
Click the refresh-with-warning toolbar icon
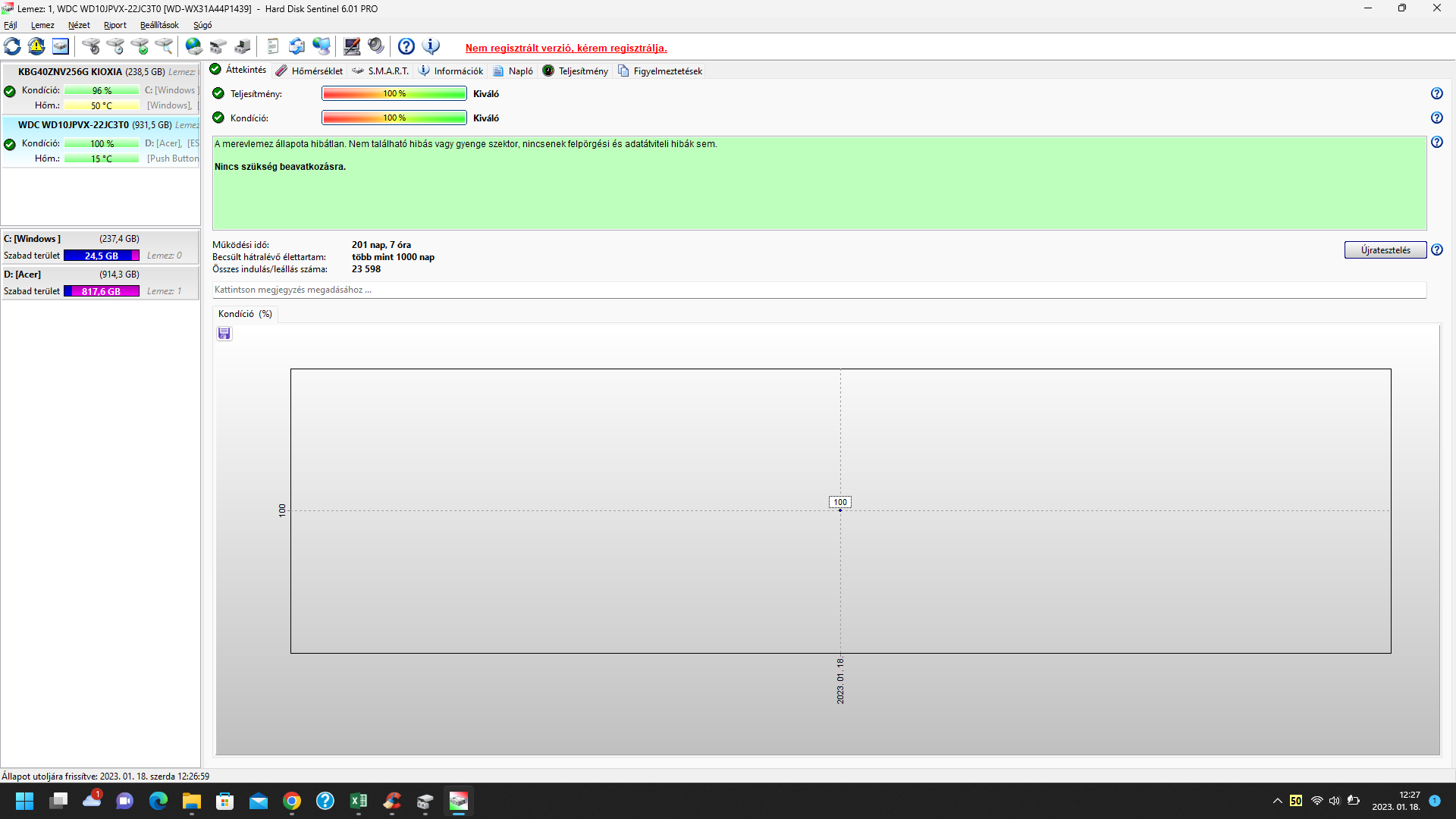[x=36, y=46]
